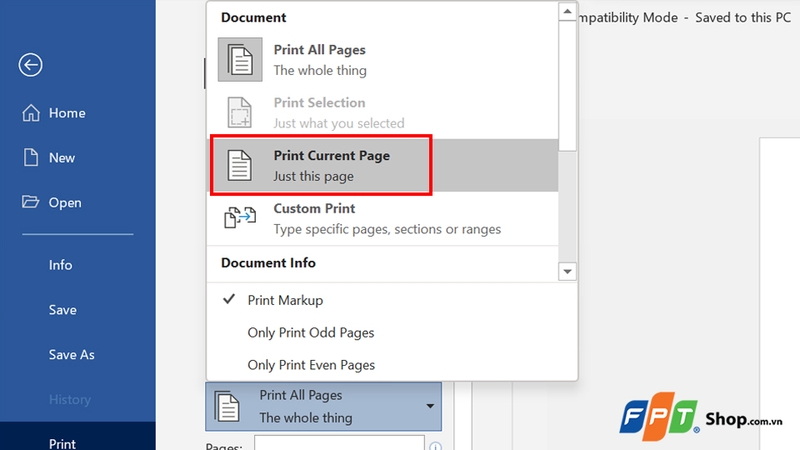
Task: Open the New section in sidebar
Action: coord(78,158)
